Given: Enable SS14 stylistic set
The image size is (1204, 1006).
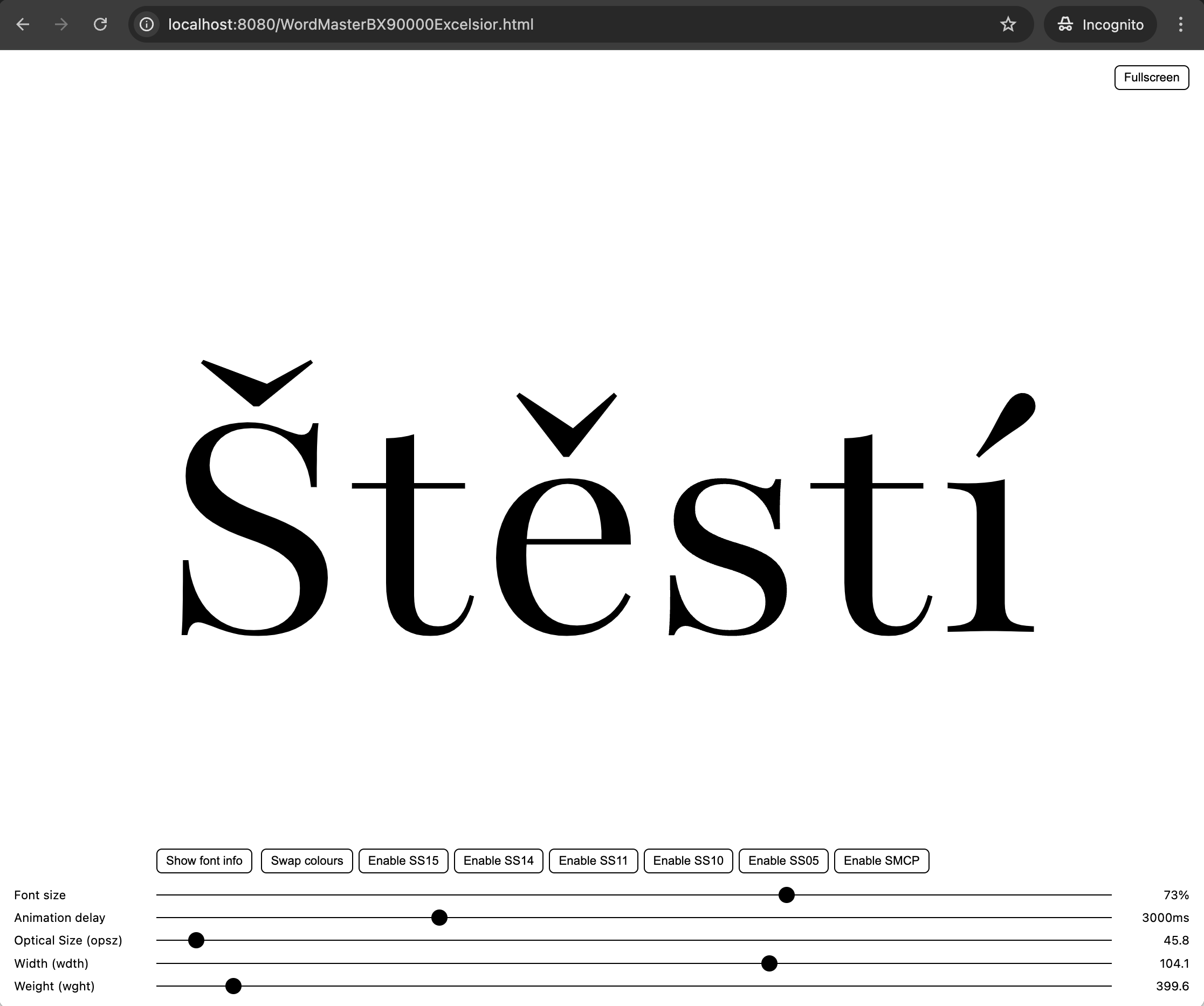Looking at the screenshot, I should [x=498, y=861].
